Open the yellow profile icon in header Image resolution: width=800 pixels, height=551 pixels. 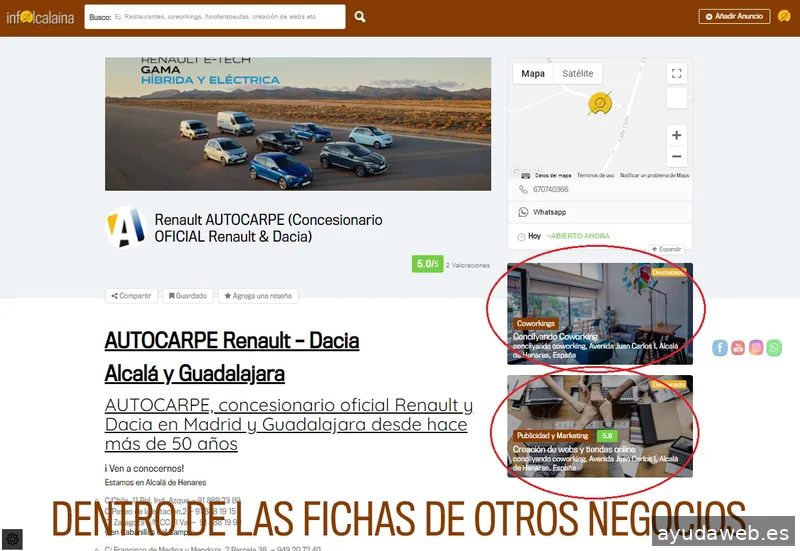click(784, 16)
